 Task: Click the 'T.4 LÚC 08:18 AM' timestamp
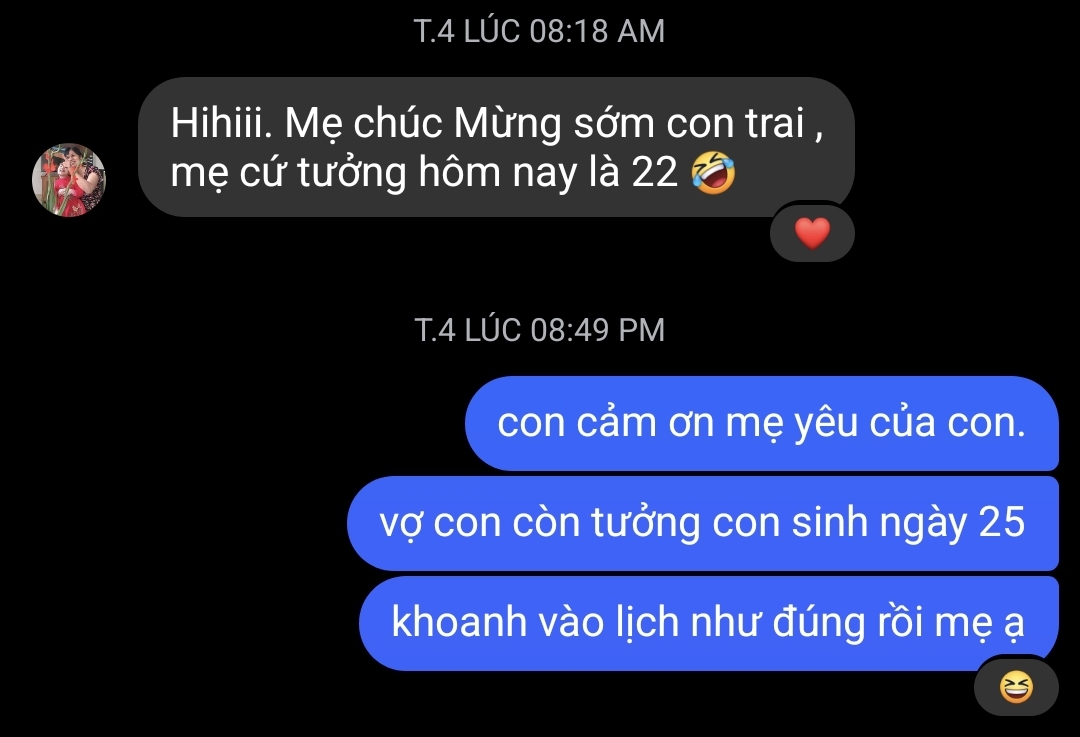click(x=539, y=31)
